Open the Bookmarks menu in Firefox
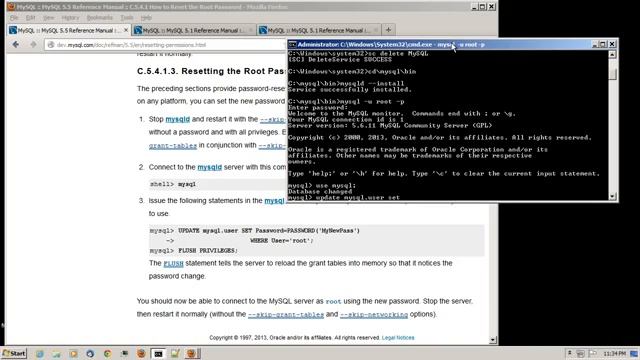640x360 pixels. (100, 18)
